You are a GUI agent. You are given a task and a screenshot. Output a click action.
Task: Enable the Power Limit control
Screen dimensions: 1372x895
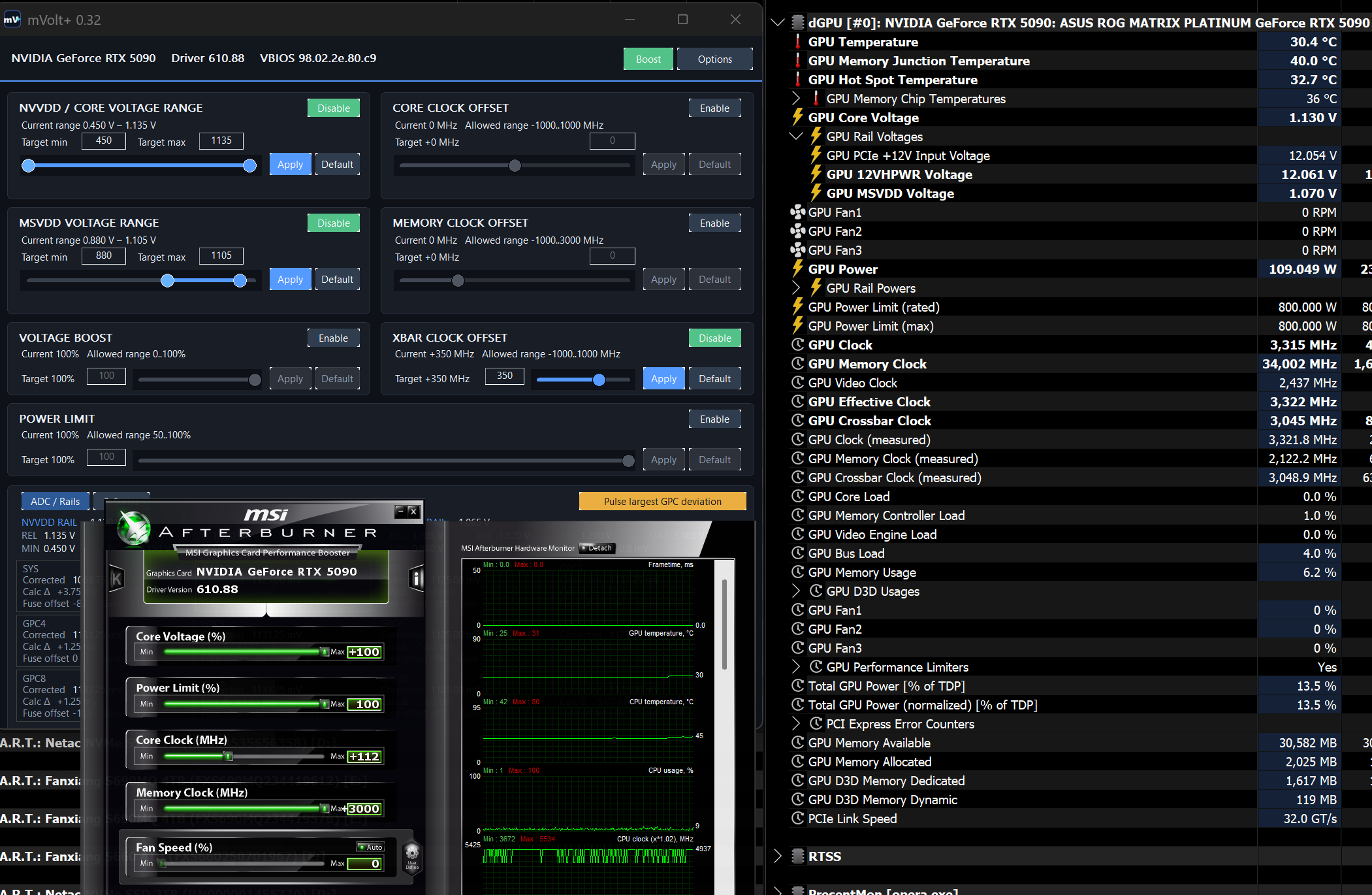pos(715,419)
